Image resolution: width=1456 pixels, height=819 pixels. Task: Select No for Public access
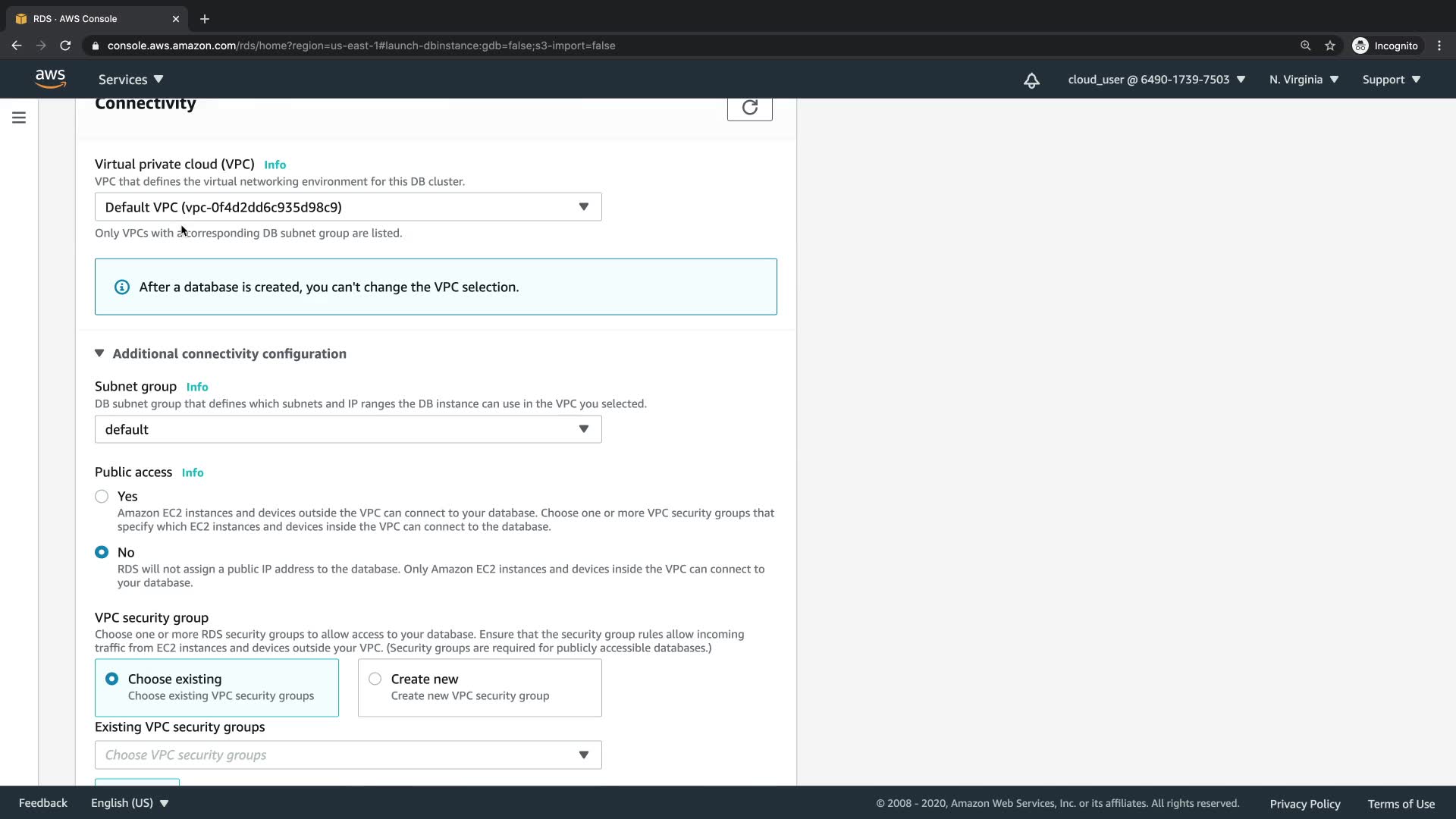point(102,553)
